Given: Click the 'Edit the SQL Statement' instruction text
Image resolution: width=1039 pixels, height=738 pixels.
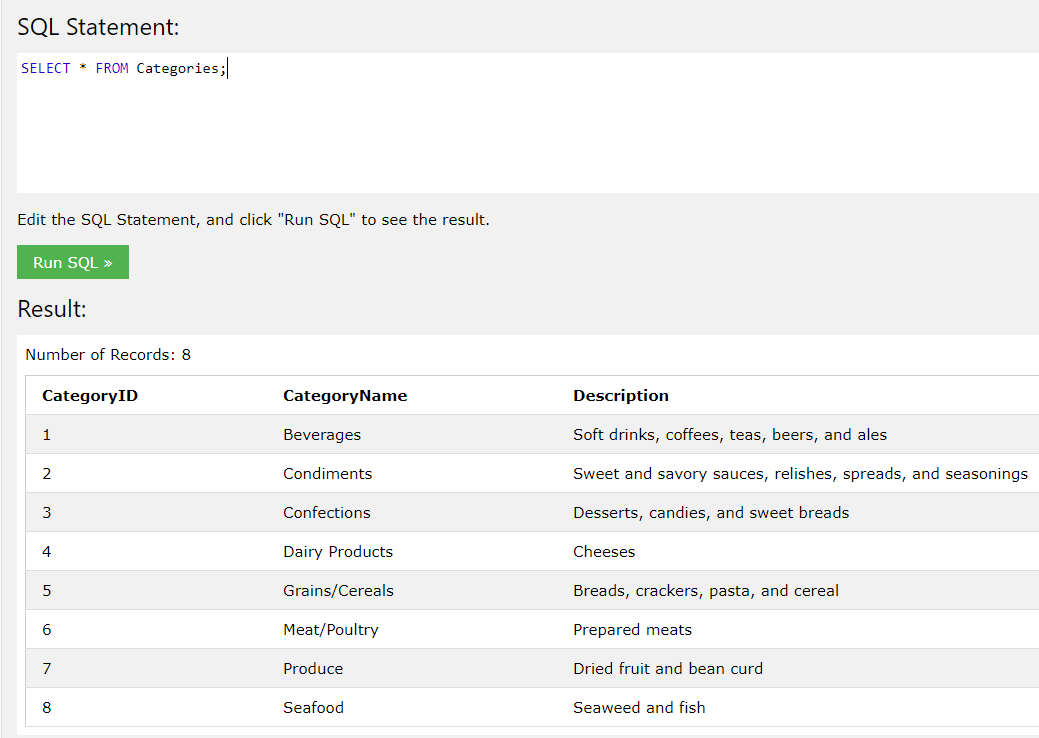Looking at the screenshot, I should click(253, 220).
